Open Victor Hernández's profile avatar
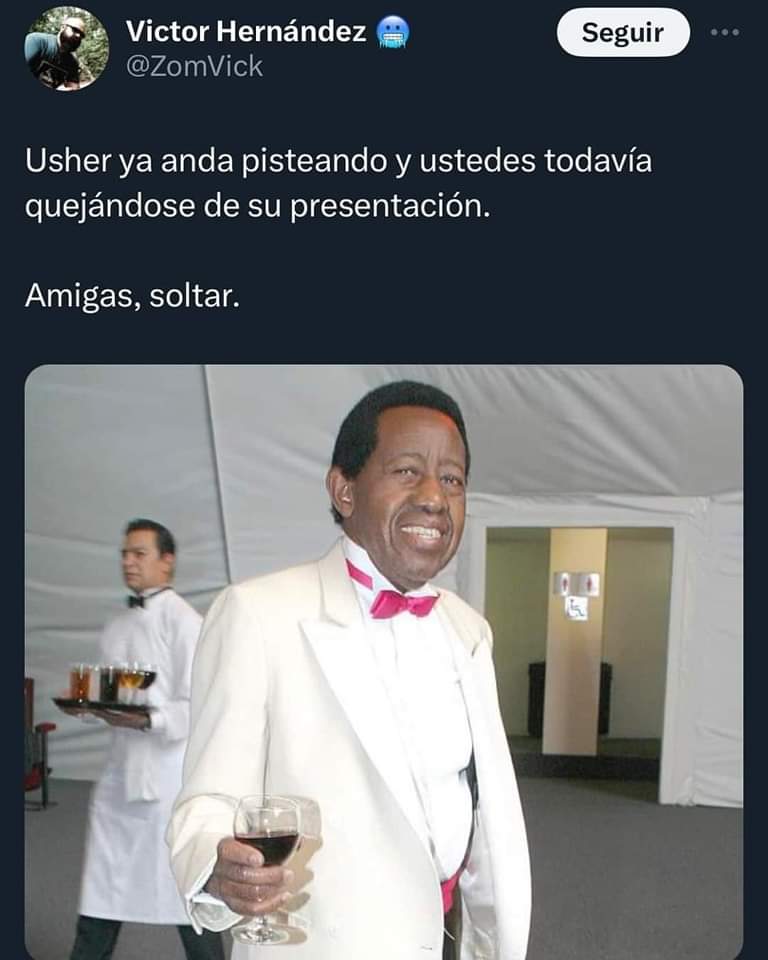Screen dimensions: 768x960 (67, 48)
